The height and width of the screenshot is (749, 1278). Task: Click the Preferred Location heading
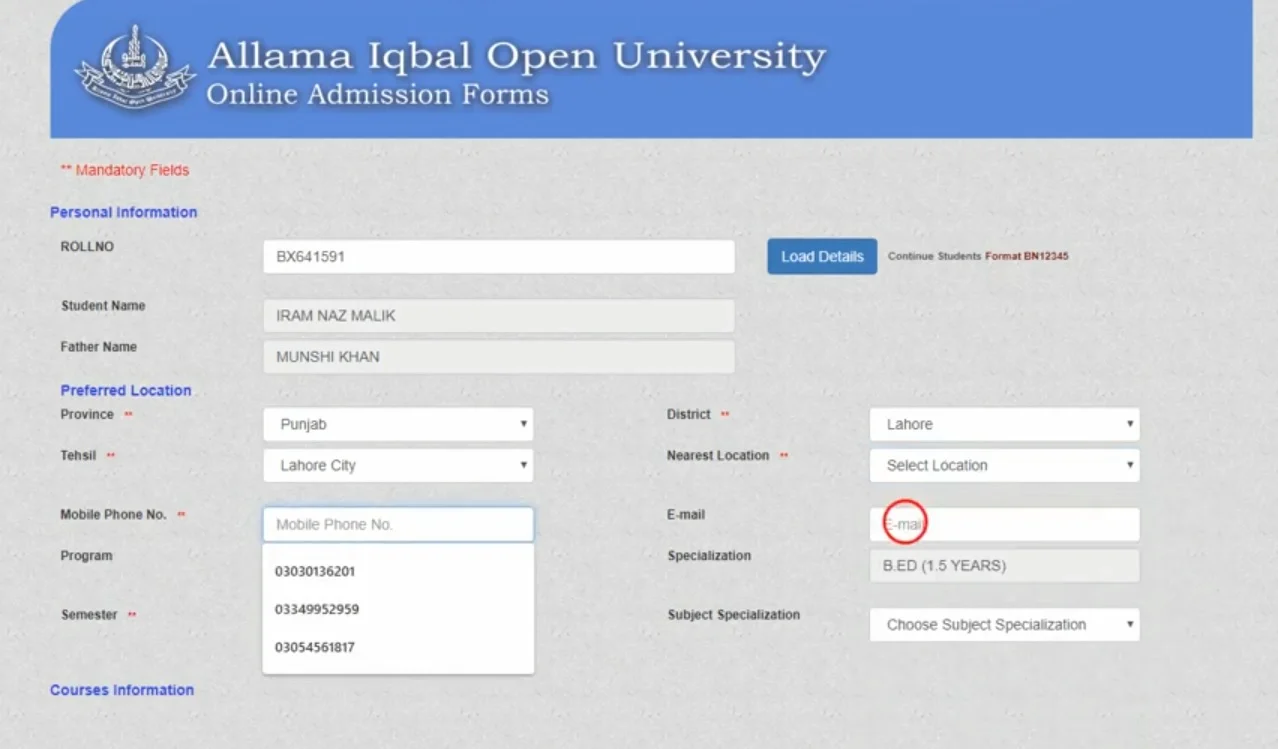click(x=125, y=390)
